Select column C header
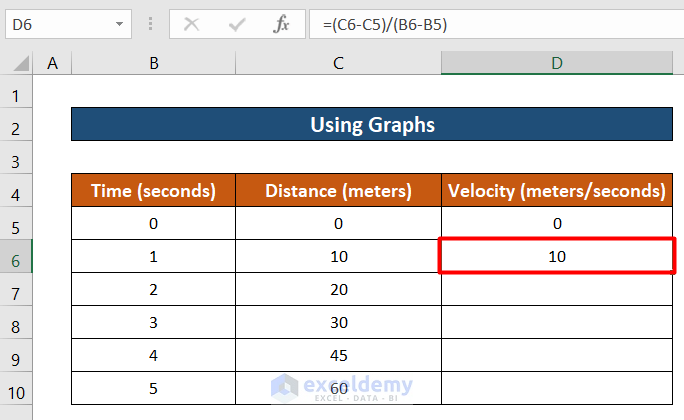The width and height of the screenshot is (684, 420). coord(338,64)
